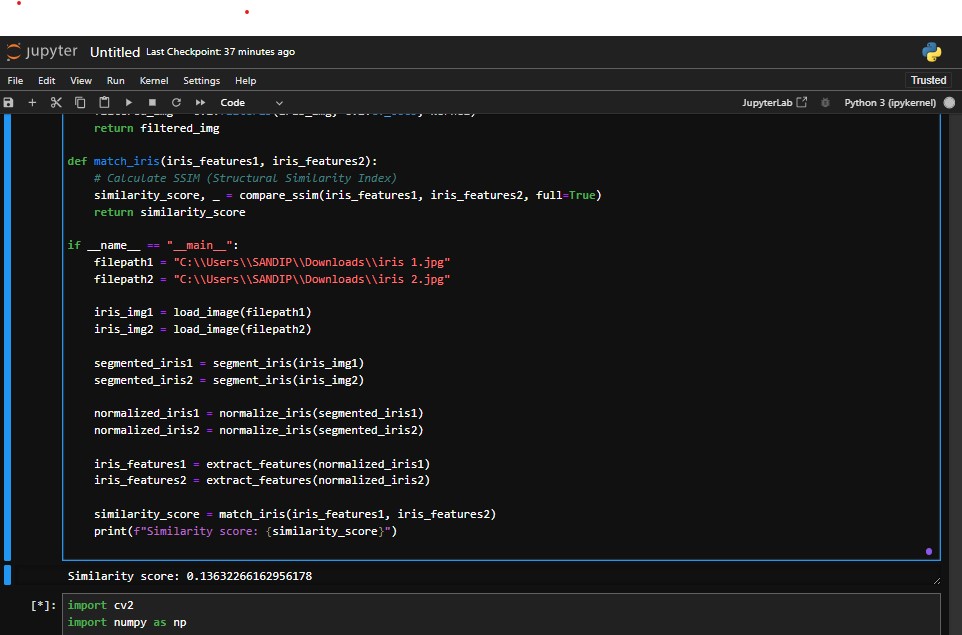Image resolution: width=962 pixels, height=635 pixels.
Task: Rename the notebook title Untitled
Action: click(115, 52)
